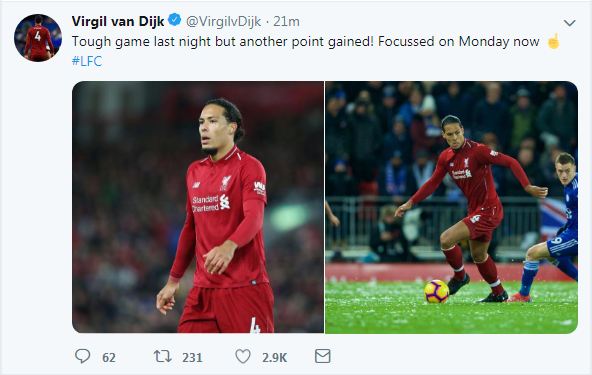
Task: Click the 21m timestamp
Action: [286, 22]
